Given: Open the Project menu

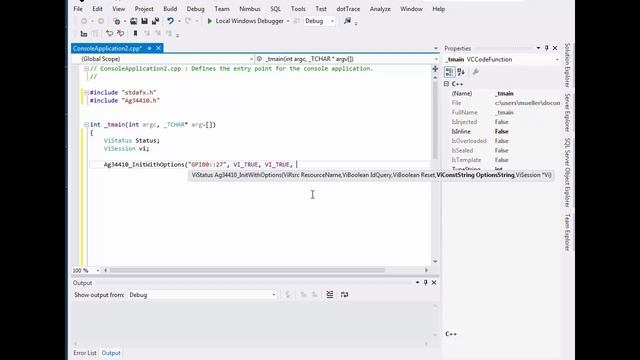Looking at the screenshot, I should (144, 9).
